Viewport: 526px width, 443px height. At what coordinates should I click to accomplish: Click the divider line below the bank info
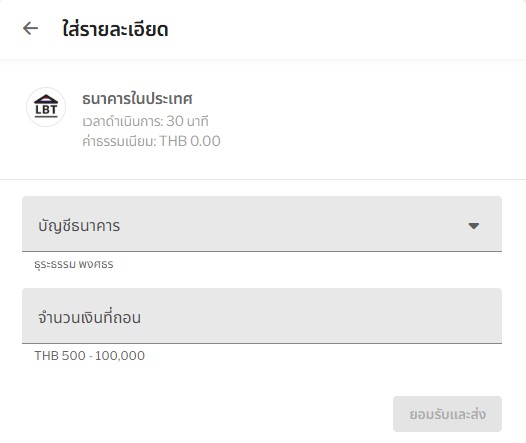[x=263, y=179]
